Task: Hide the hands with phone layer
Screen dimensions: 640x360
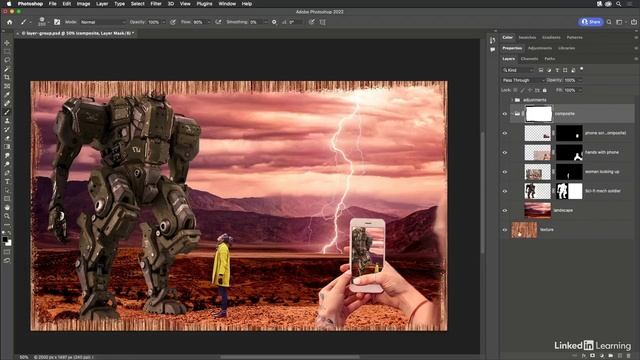Action: (505, 153)
